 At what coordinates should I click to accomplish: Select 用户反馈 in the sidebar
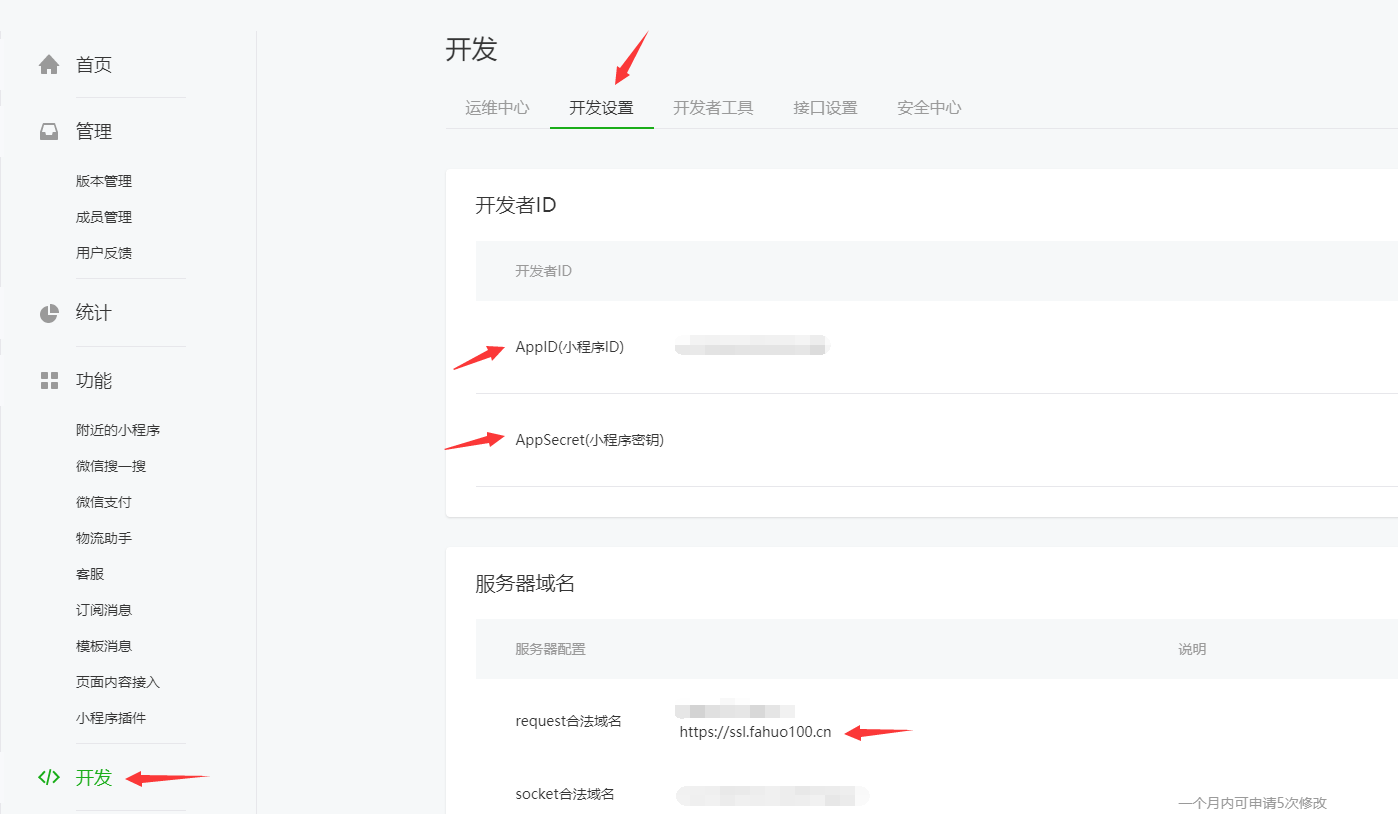tap(104, 253)
